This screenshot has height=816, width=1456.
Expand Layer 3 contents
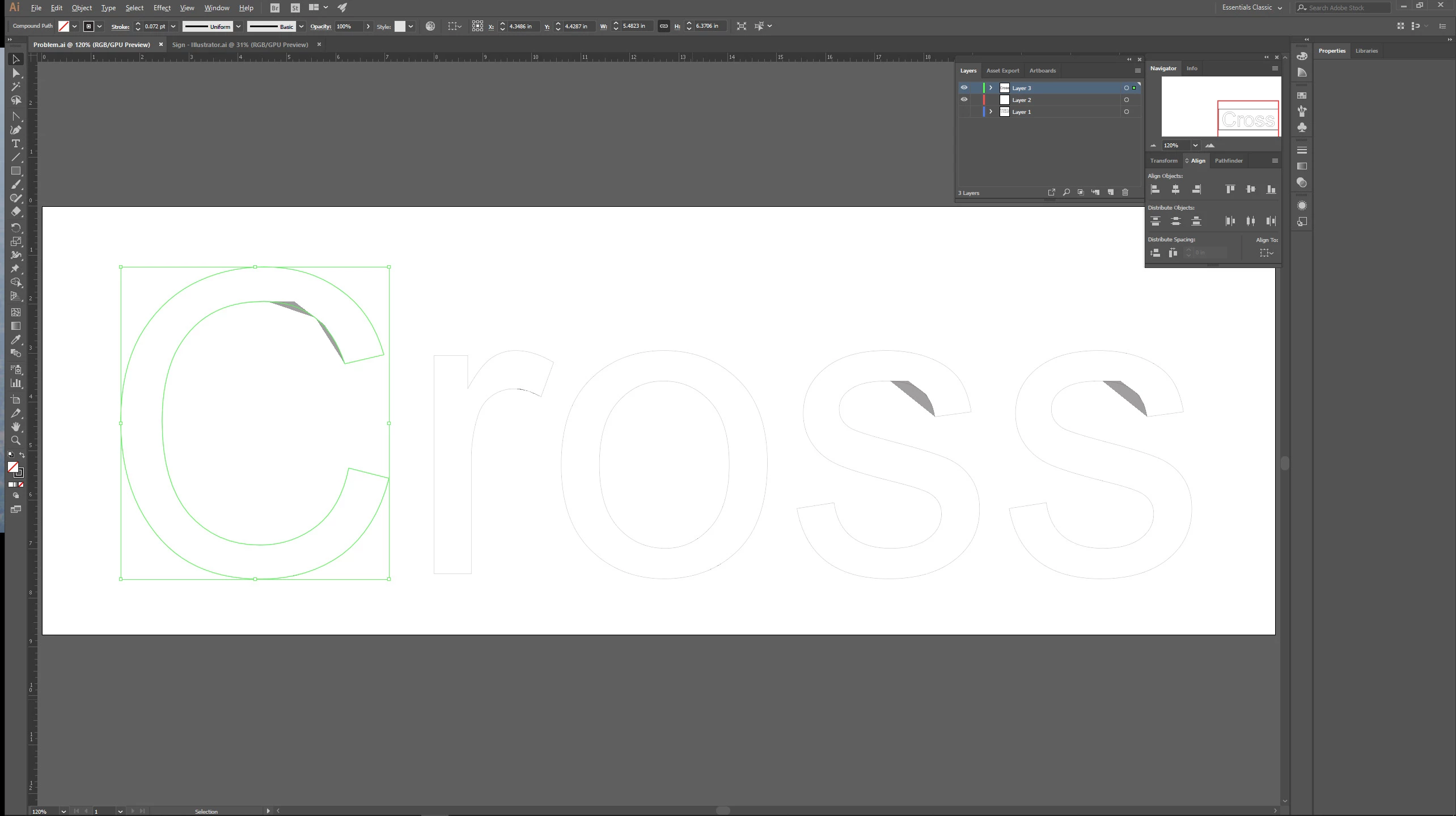coord(991,88)
